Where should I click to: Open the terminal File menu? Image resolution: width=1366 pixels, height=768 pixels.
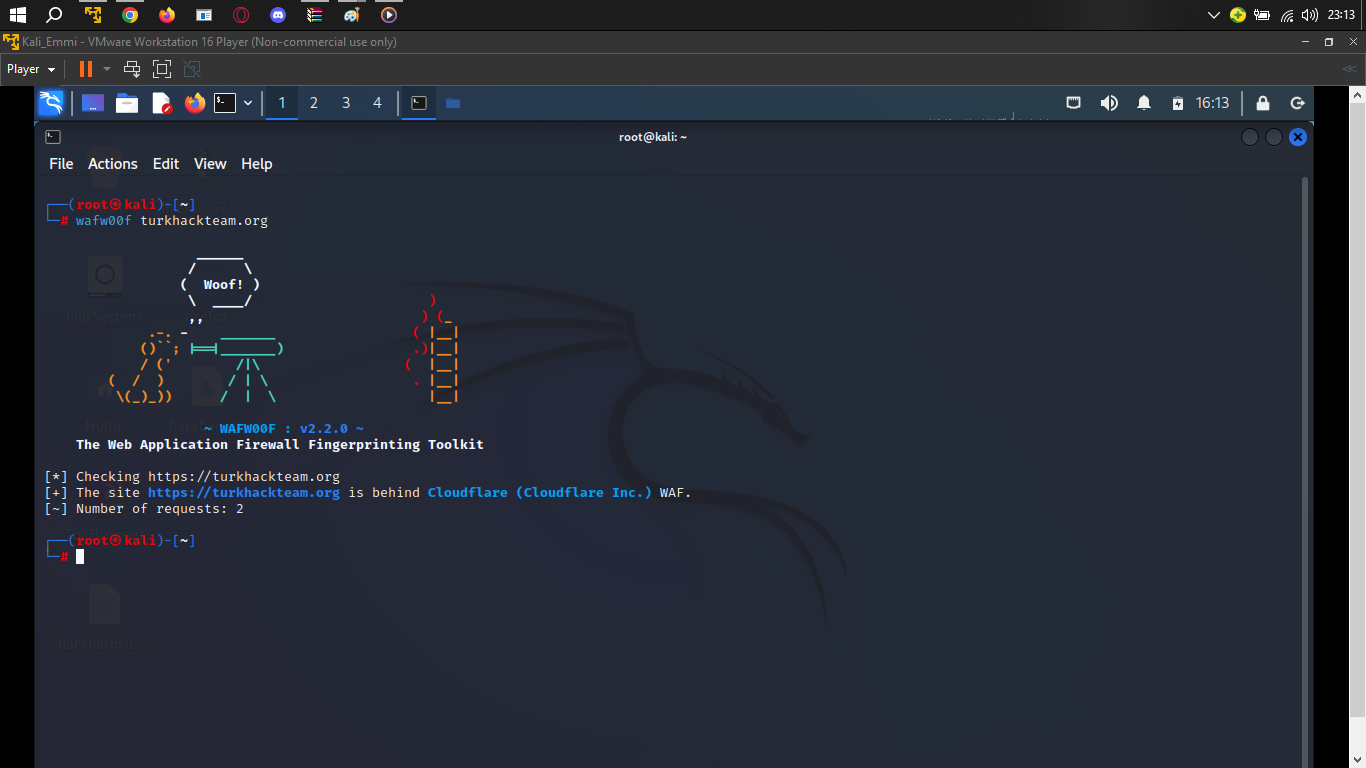pyautogui.click(x=61, y=164)
